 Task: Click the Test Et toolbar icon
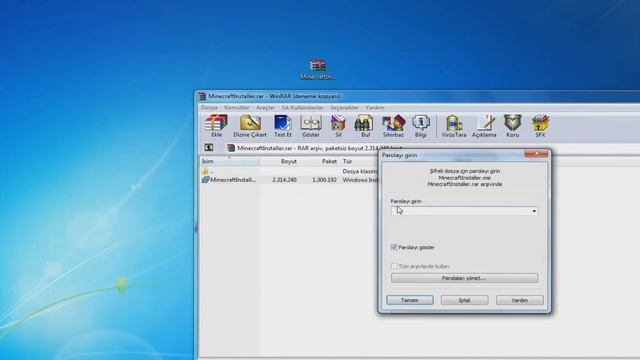pyautogui.click(x=282, y=126)
